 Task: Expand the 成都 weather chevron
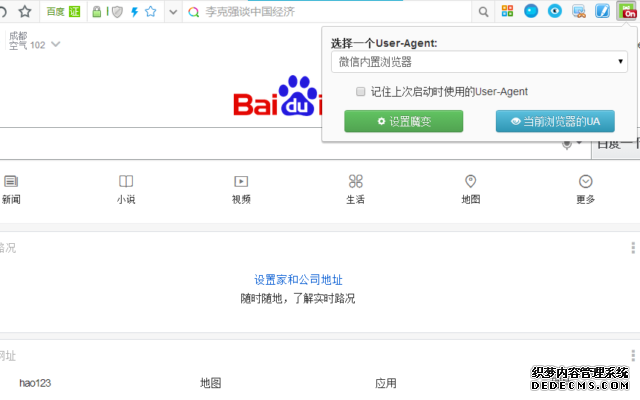(x=56, y=44)
